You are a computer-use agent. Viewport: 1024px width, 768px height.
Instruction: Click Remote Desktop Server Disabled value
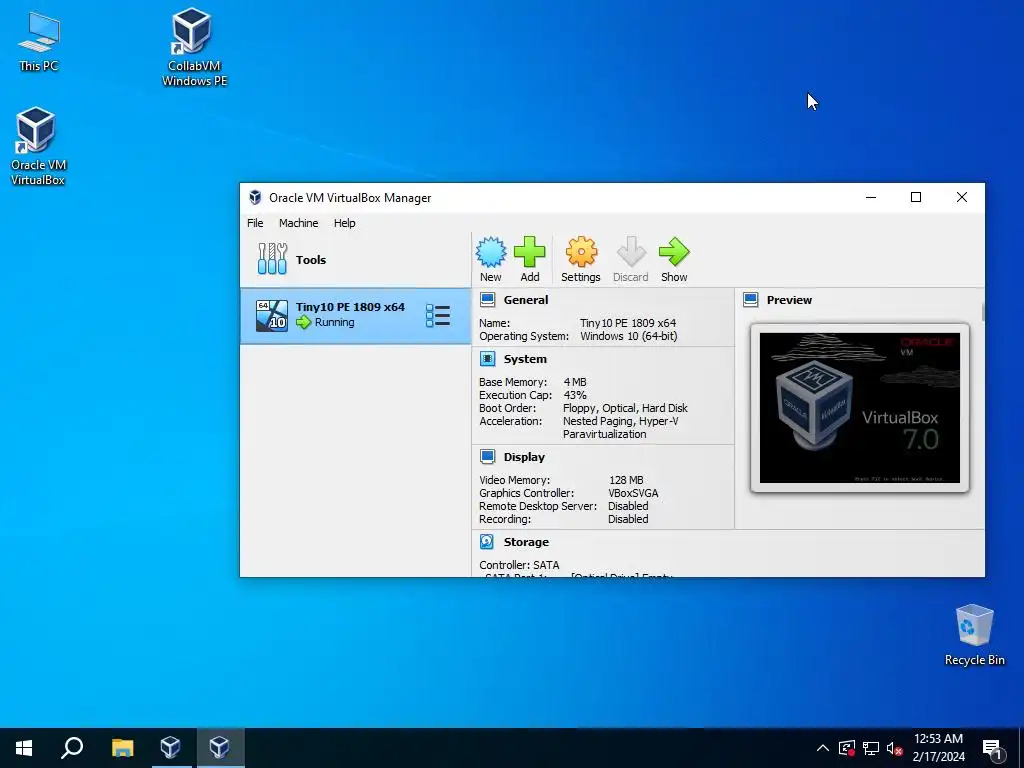tap(628, 505)
